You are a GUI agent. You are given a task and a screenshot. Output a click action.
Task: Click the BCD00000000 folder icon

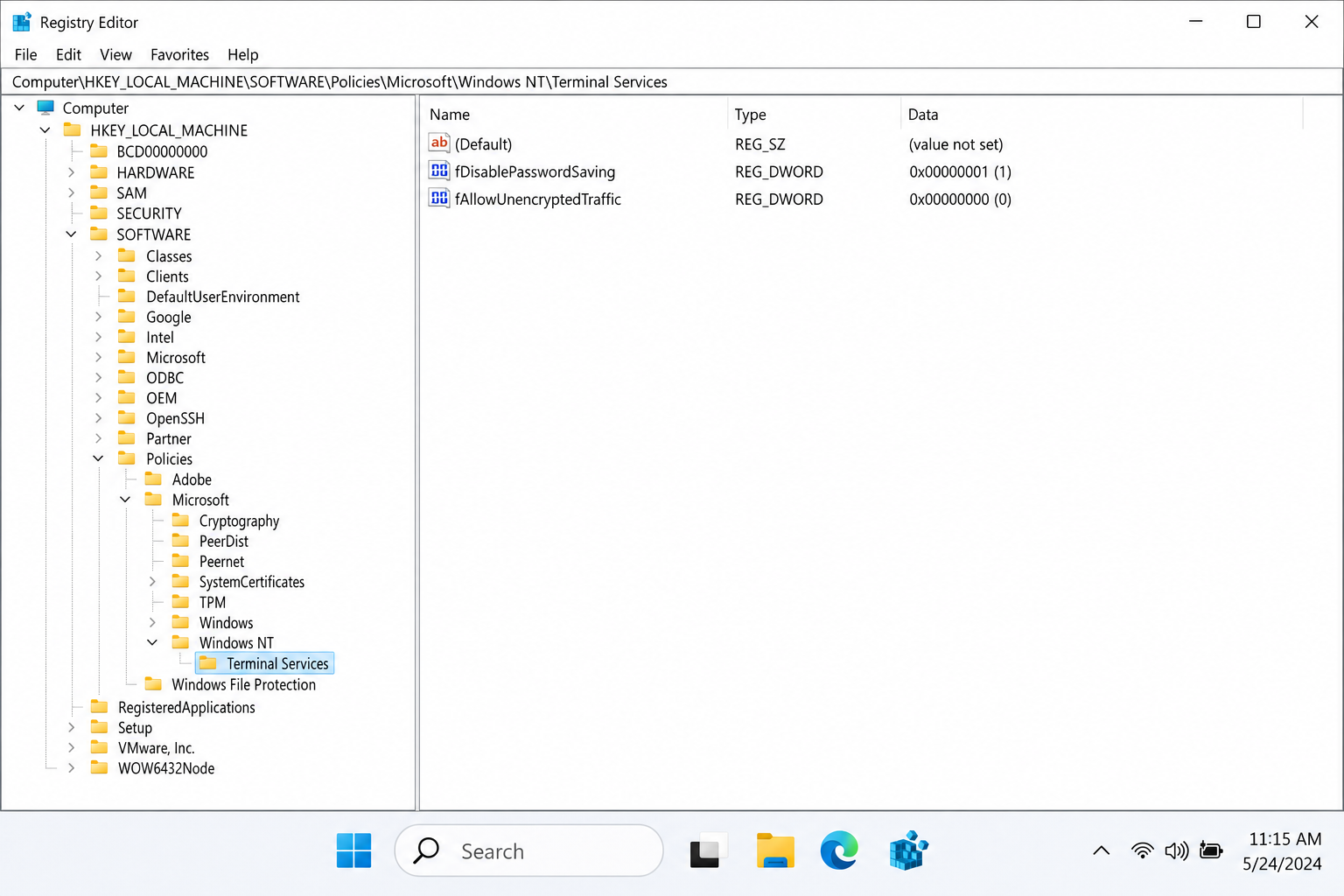point(99,150)
